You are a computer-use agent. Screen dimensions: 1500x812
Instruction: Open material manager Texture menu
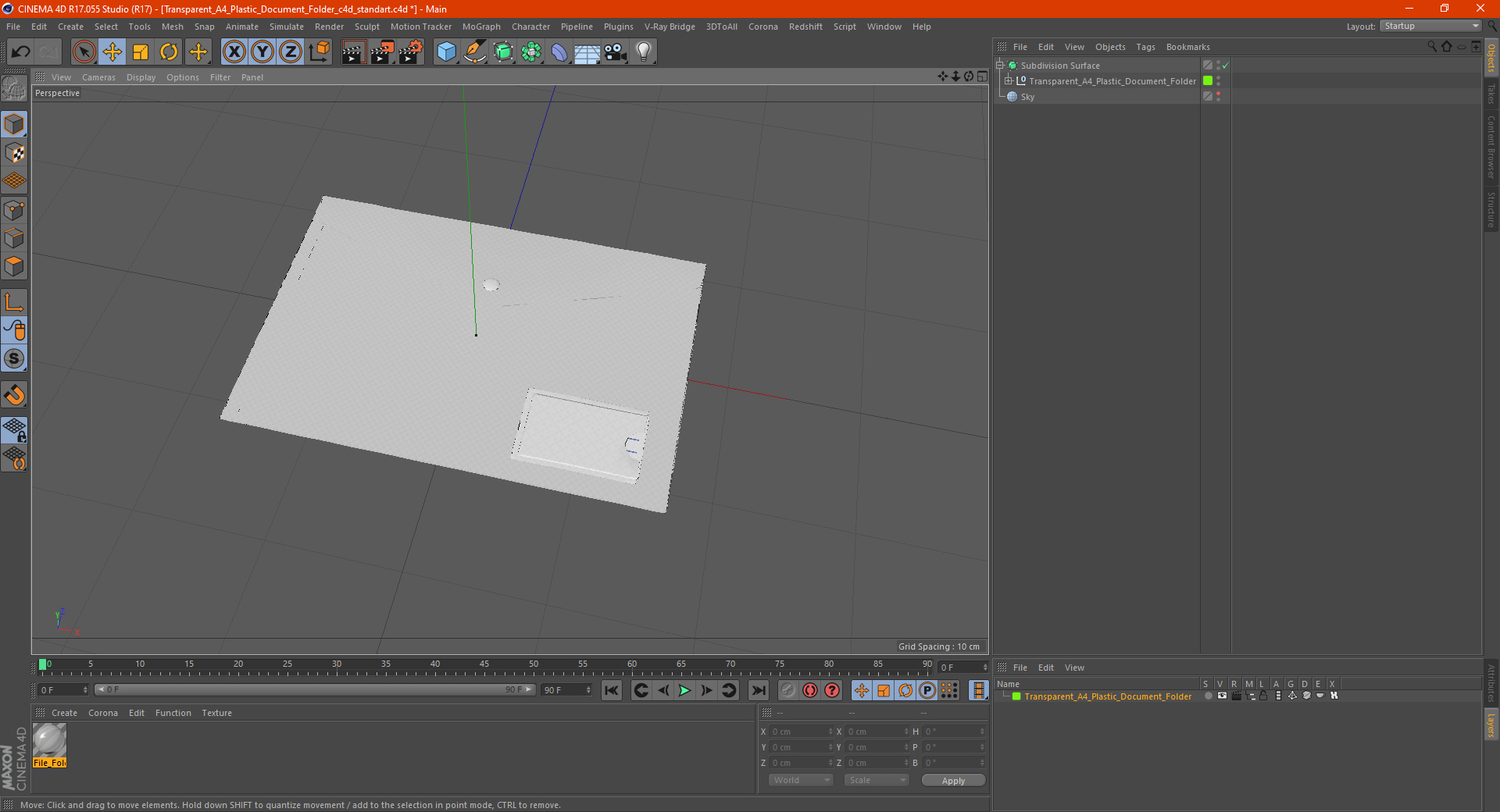coord(216,713)
